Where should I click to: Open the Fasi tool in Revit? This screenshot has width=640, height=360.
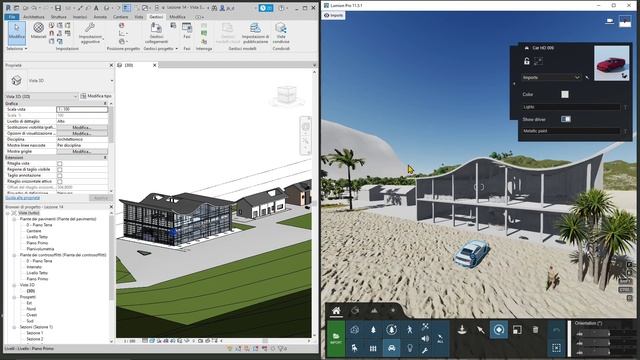[187, 31]
